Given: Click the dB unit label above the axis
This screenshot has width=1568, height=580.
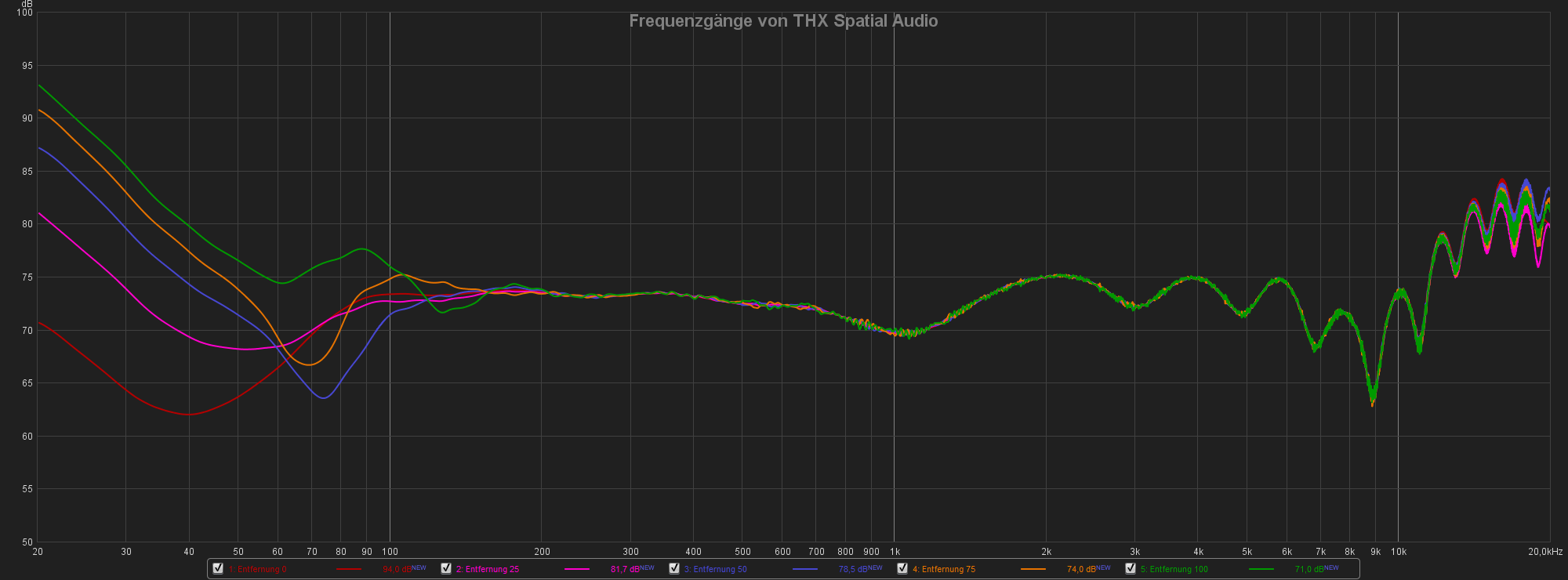Looking at the screenshot, I should point(27,4).
